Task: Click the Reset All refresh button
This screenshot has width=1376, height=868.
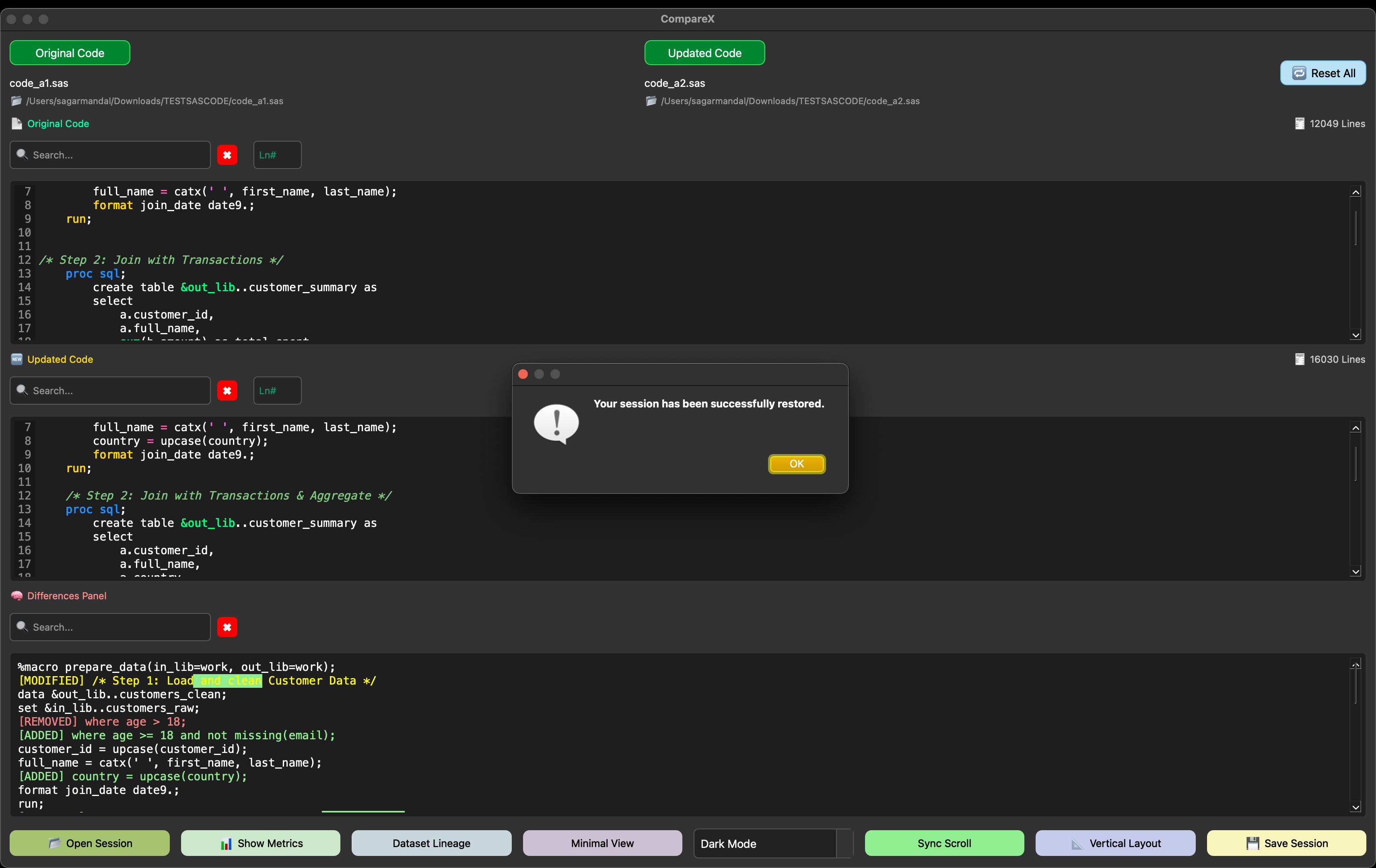Action: click(1322, 73)
